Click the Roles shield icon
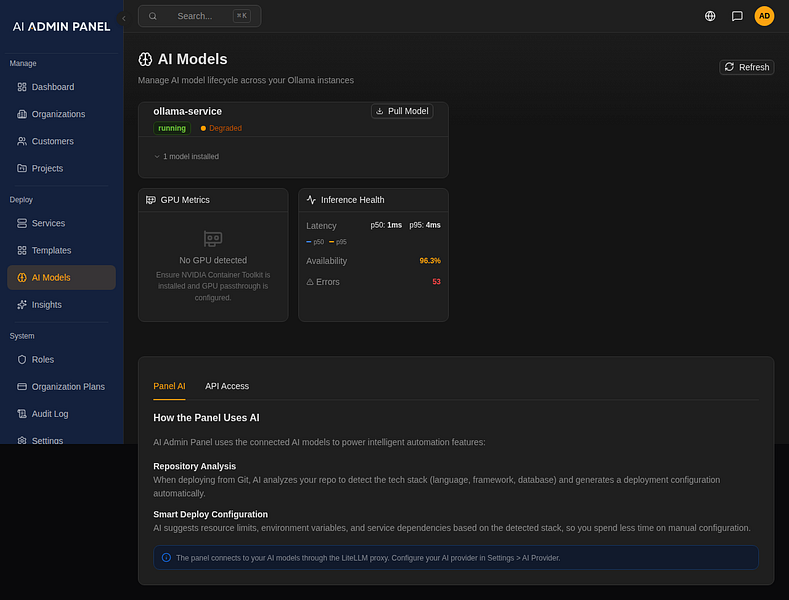789x600 pixels. tap(22, 359)
